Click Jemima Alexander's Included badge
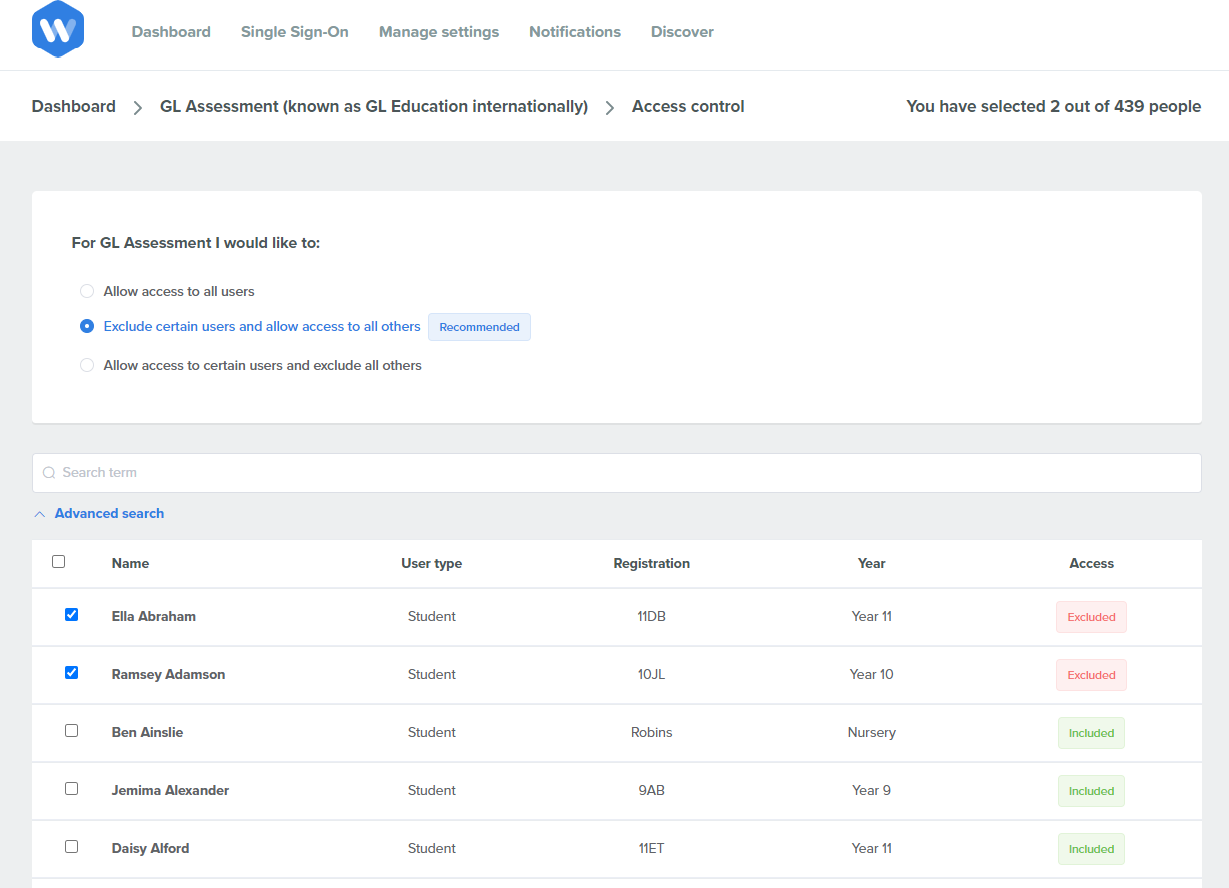Viewport: 1229px width, 888px height. (1091, 791)
